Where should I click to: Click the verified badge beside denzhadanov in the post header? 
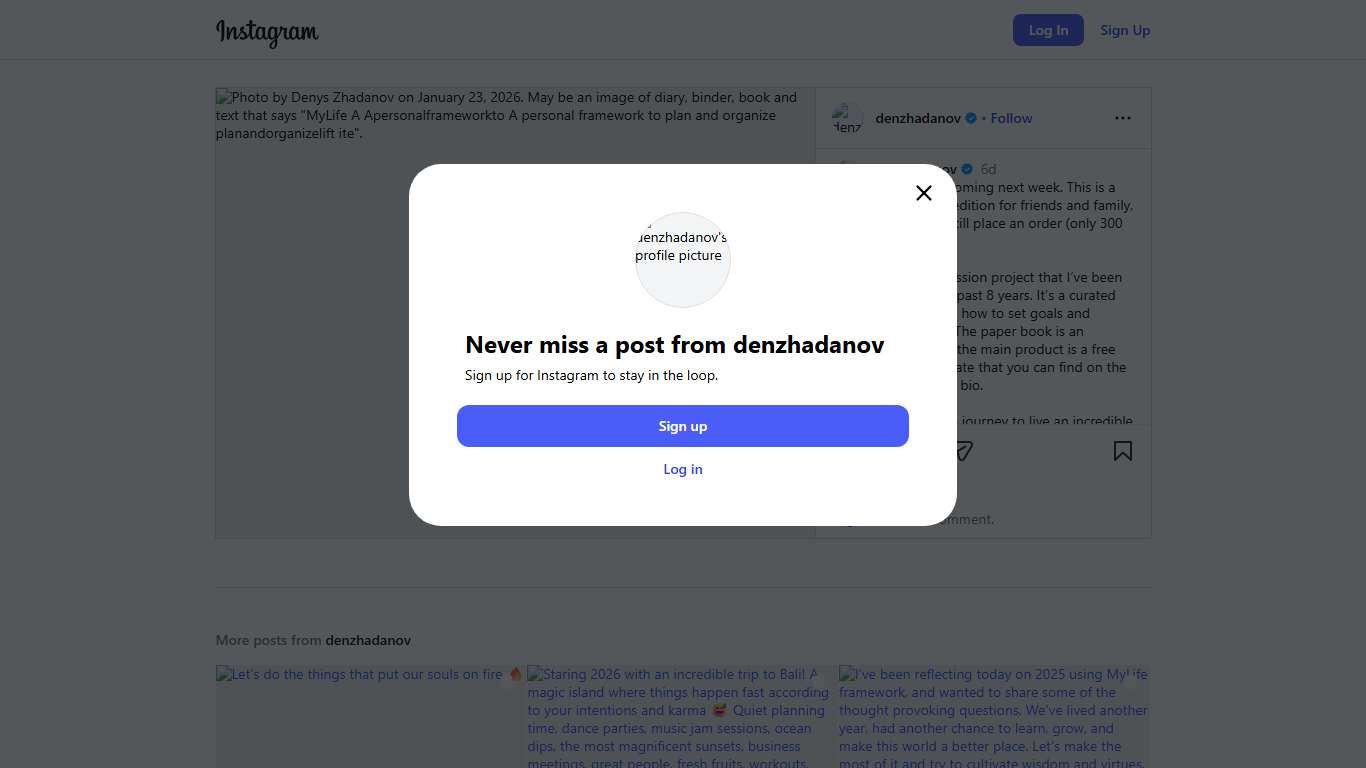[x=970, y=118]
